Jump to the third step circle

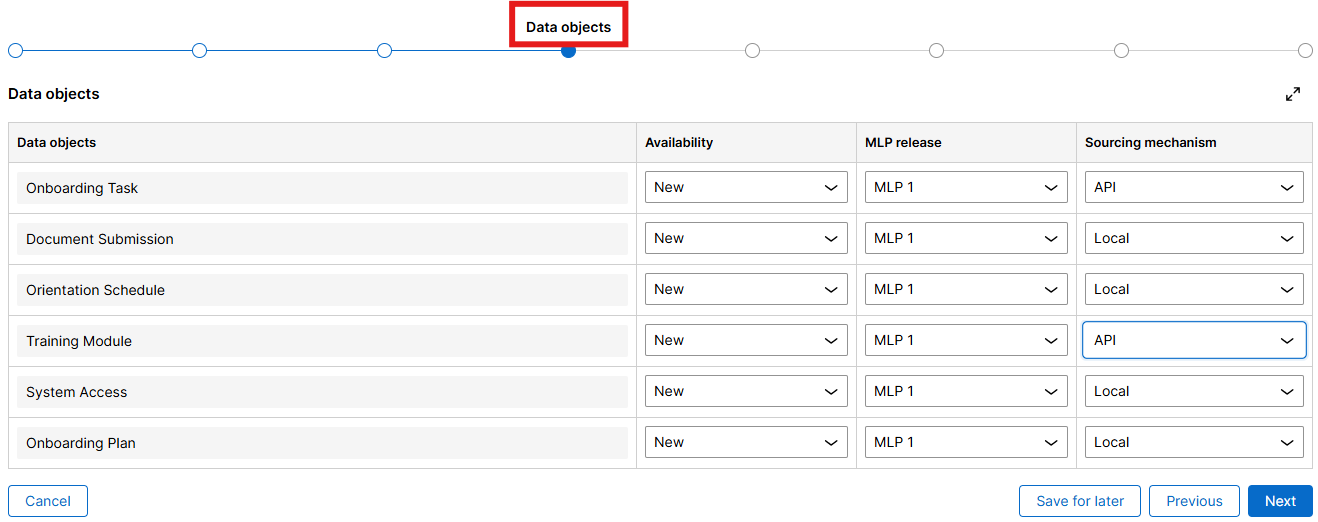click(384, 50)
